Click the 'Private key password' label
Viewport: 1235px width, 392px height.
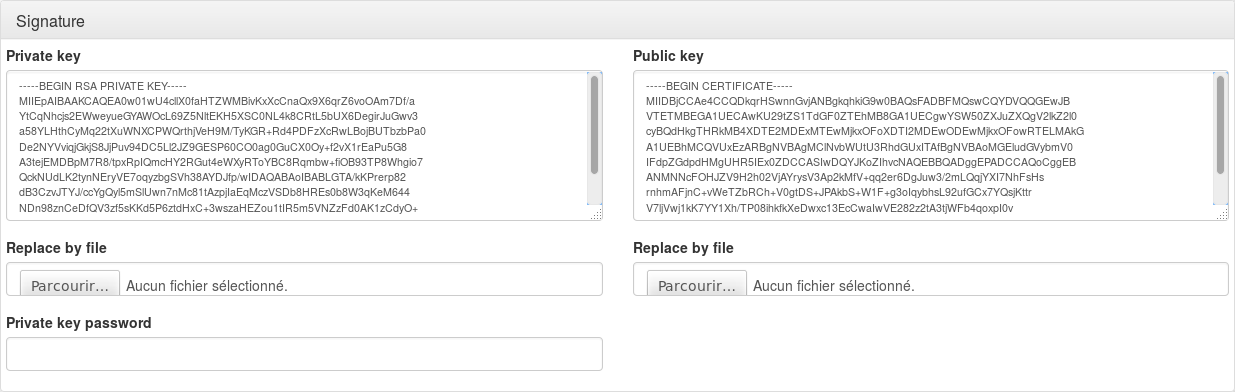point(79,323)
